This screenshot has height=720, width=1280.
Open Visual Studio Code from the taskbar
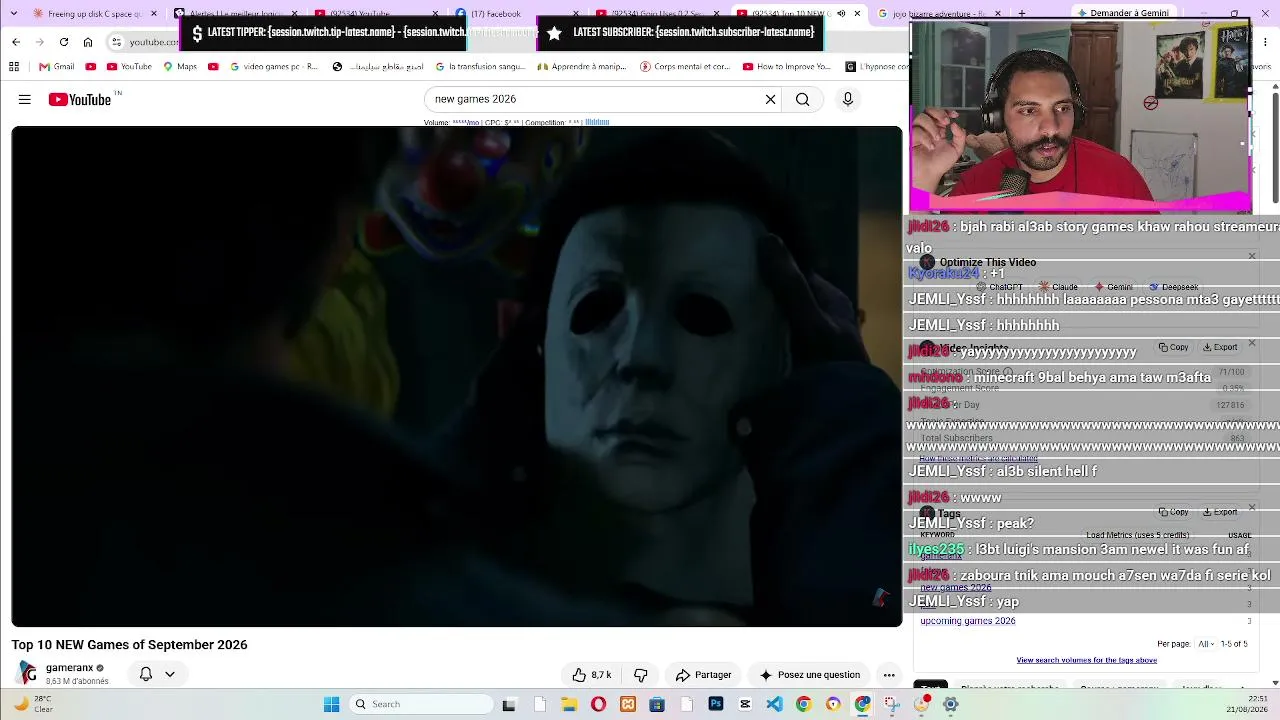774,704
